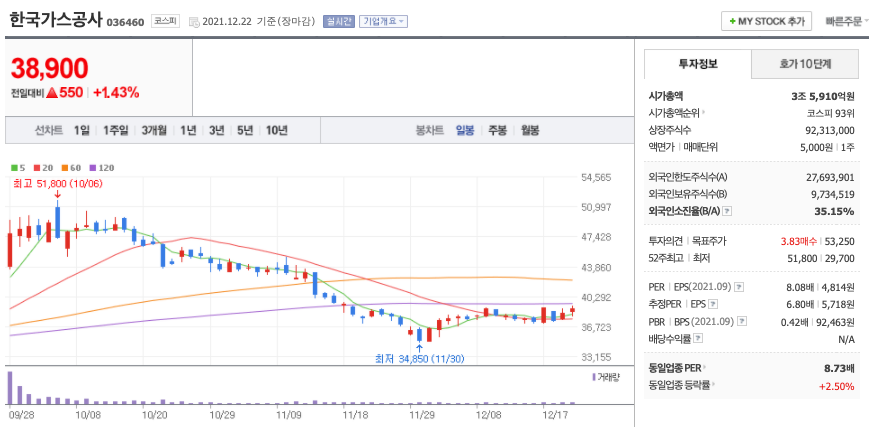Select the 일봉 candlestick chart
The height and width of the screenshot is (427, 874).
tap(465, 130)
